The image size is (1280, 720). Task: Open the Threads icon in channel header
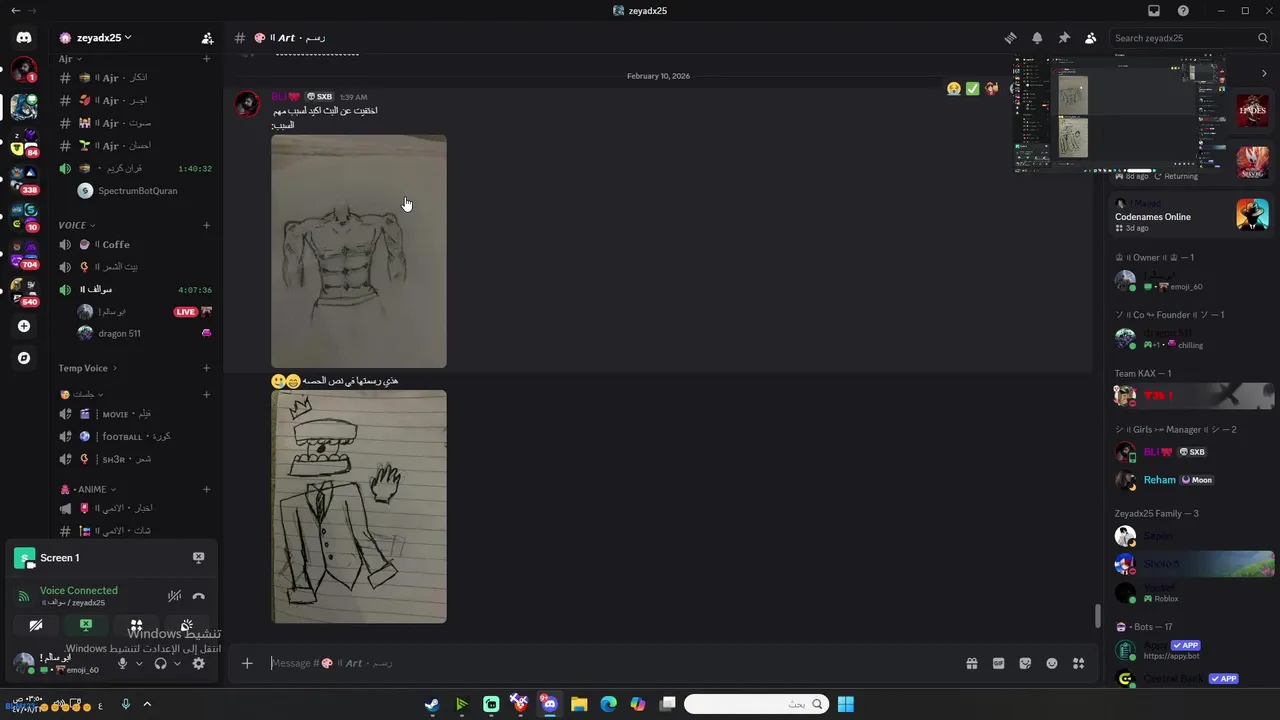[x=1010, y=38]
